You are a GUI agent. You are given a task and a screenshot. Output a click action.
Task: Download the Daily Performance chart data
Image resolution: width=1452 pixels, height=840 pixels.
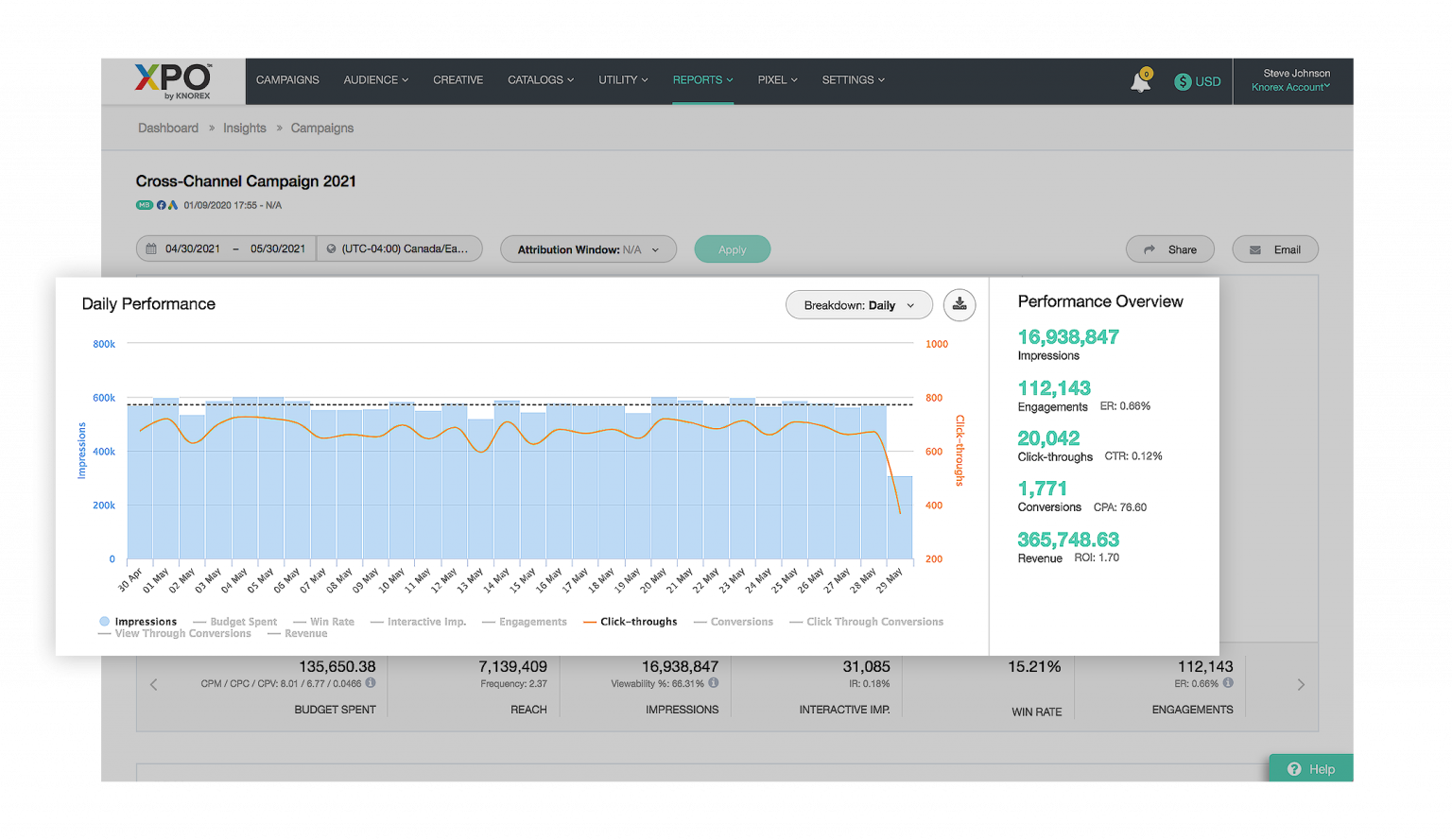pos(959,304)
